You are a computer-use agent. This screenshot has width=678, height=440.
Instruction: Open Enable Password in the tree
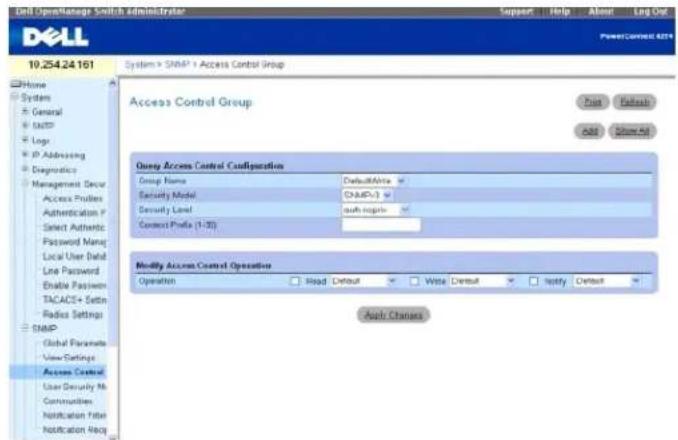tap(74, 285)
